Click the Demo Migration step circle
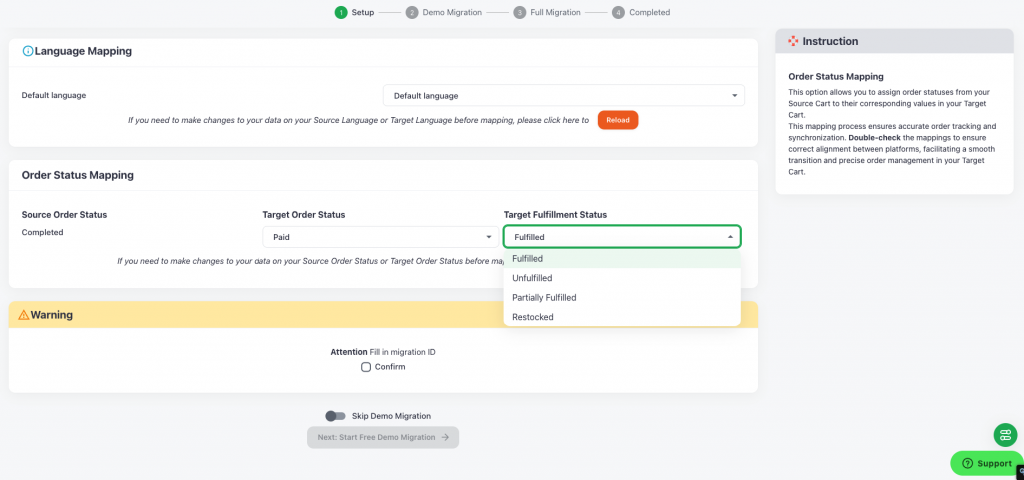 click(x=412, y=13)
